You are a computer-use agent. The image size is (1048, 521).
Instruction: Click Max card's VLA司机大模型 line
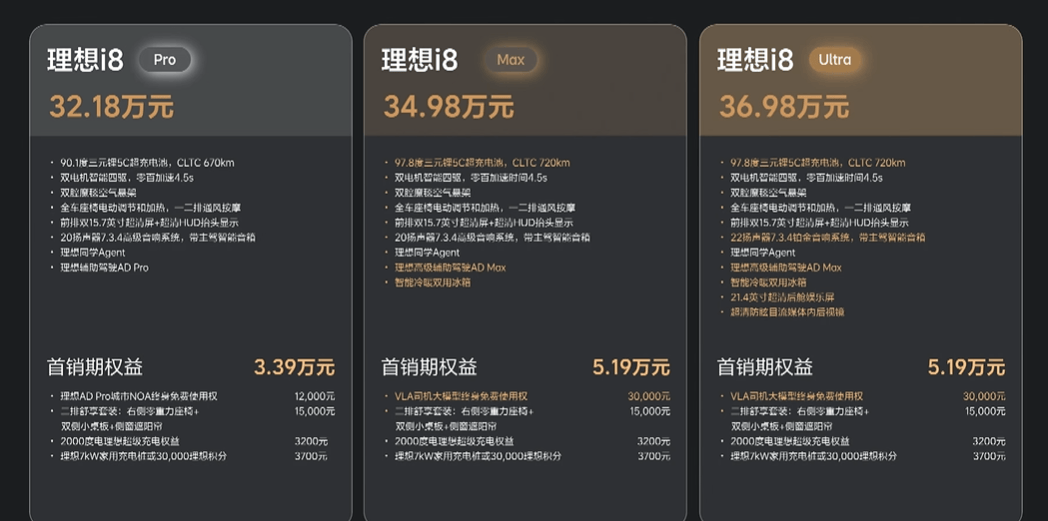tap(461, 396)
